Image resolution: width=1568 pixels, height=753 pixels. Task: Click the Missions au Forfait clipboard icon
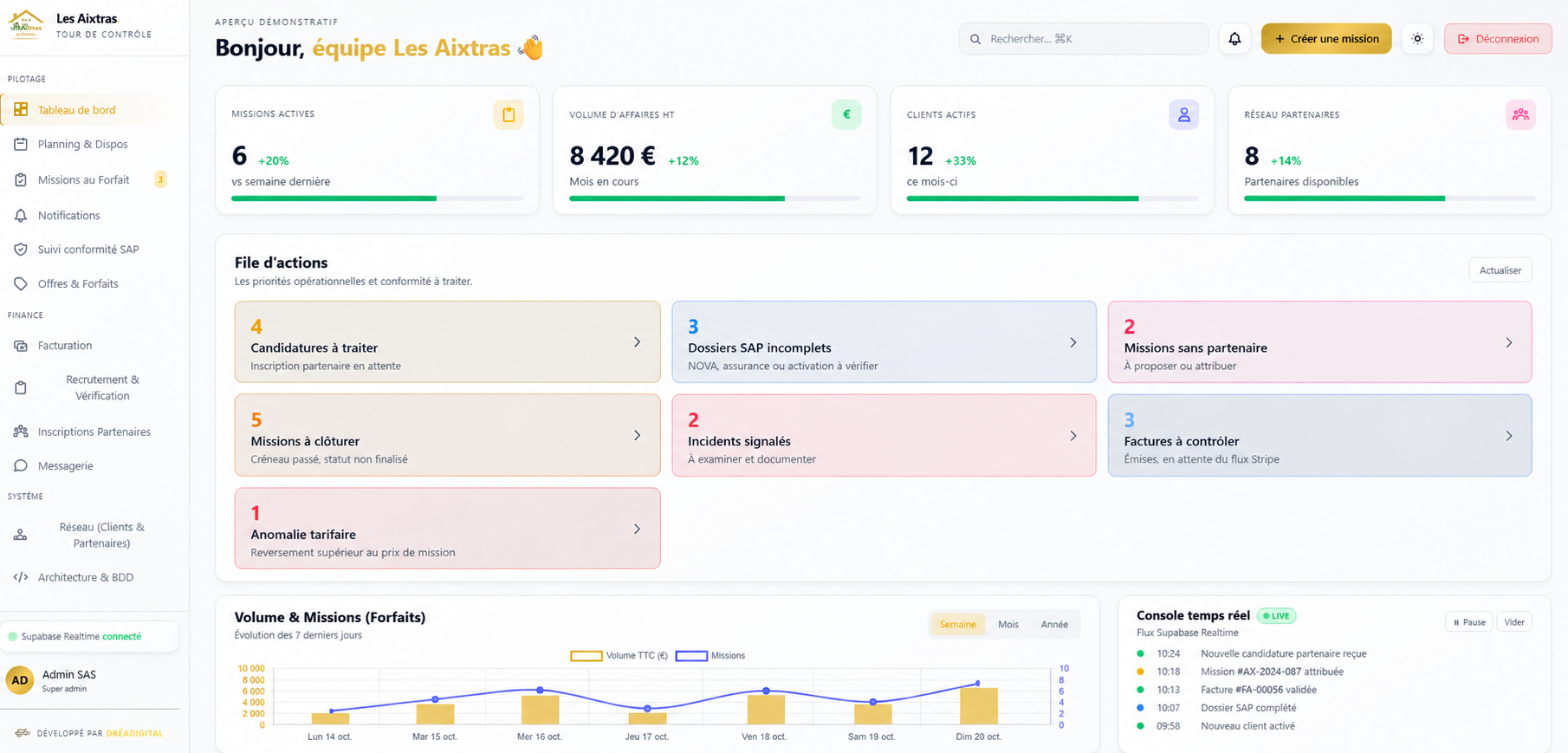tap(21, 179)
